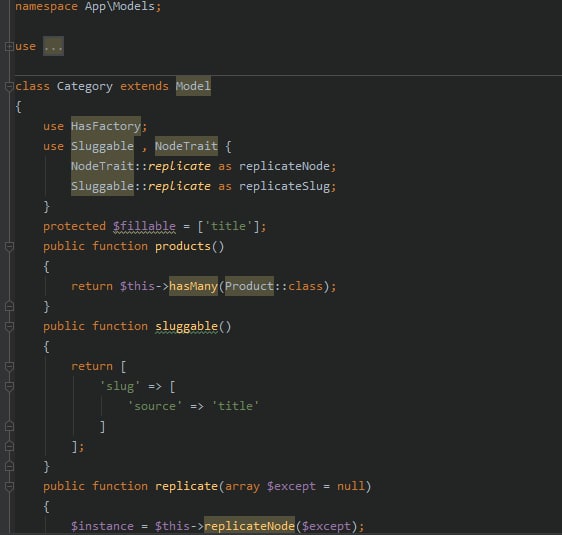Click the Category class name
This screenshot has height=535, width=562.
(85, 86)
